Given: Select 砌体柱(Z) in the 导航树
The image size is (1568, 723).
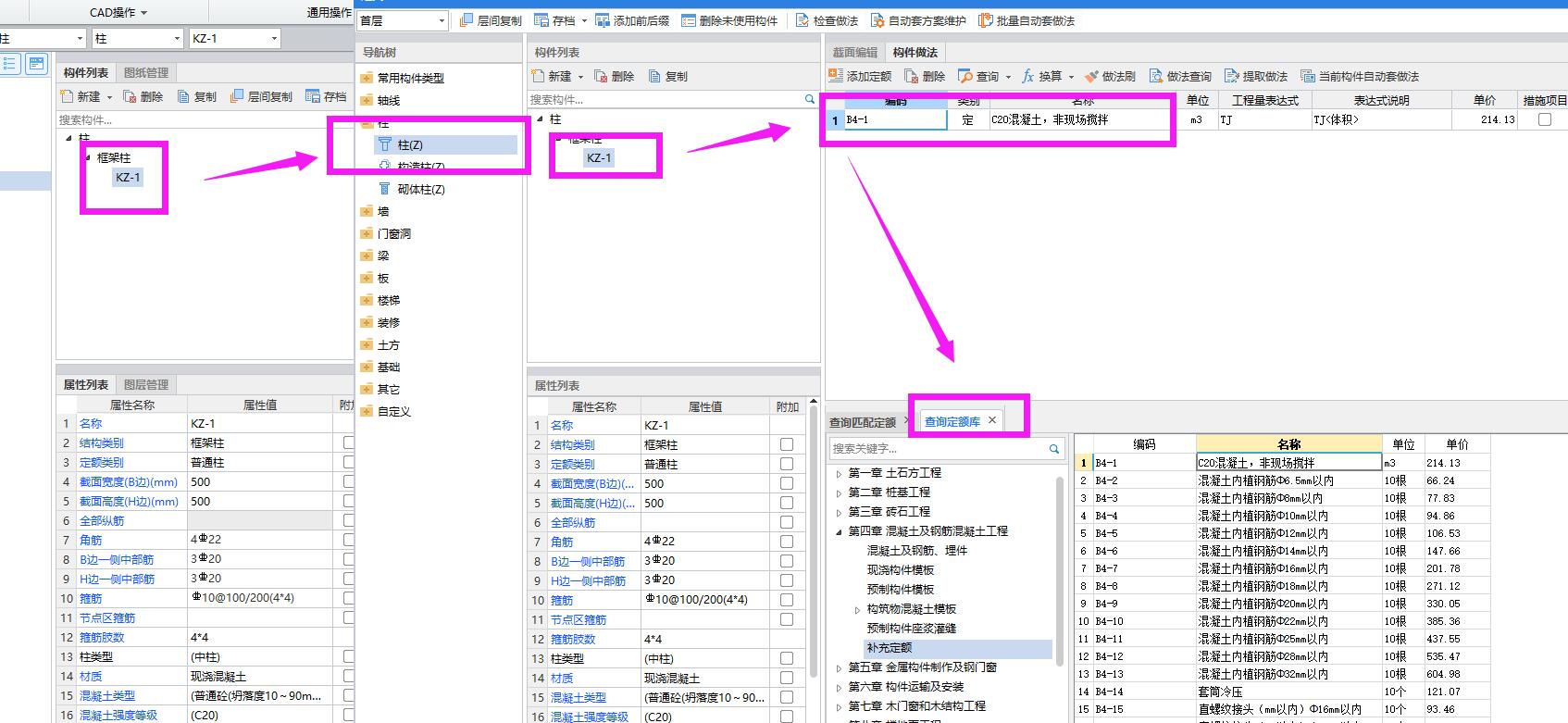Looking at the screenshot, I should click(x=421, y=189).
